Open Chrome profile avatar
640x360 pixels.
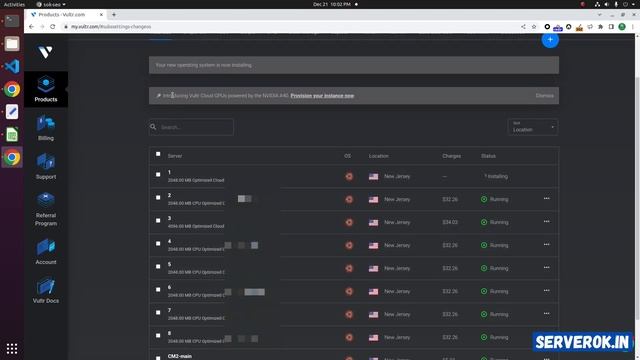(622, 27)
